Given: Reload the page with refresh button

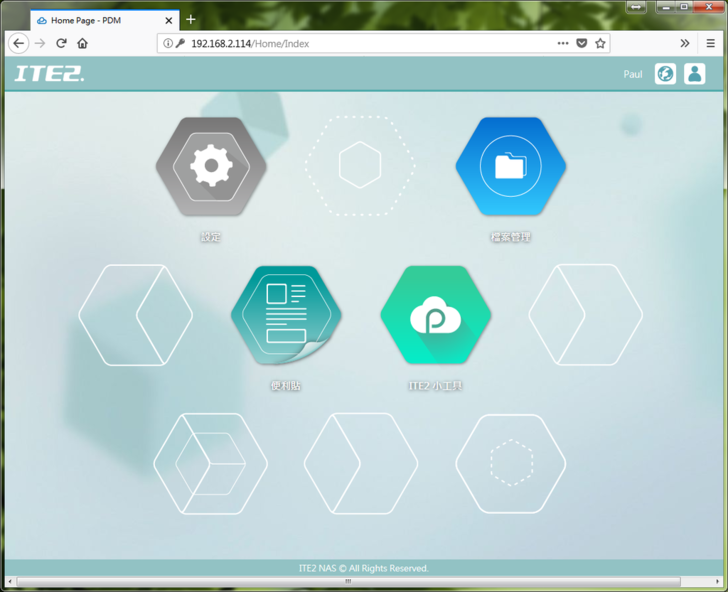Looking at the screenshot, I should click(61, 43).
